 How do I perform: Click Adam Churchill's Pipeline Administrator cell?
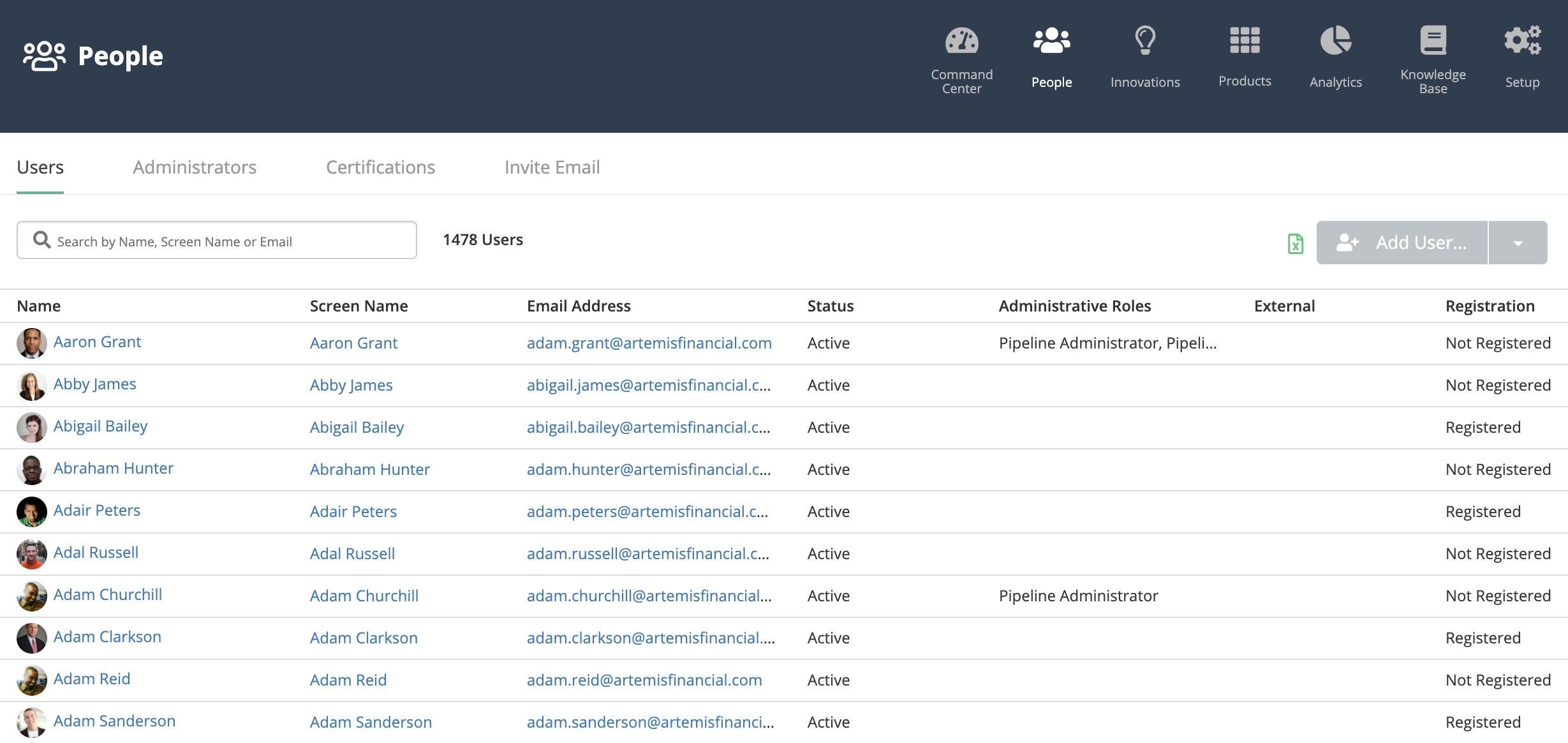pyautogui.click(x=1078, y=596)
